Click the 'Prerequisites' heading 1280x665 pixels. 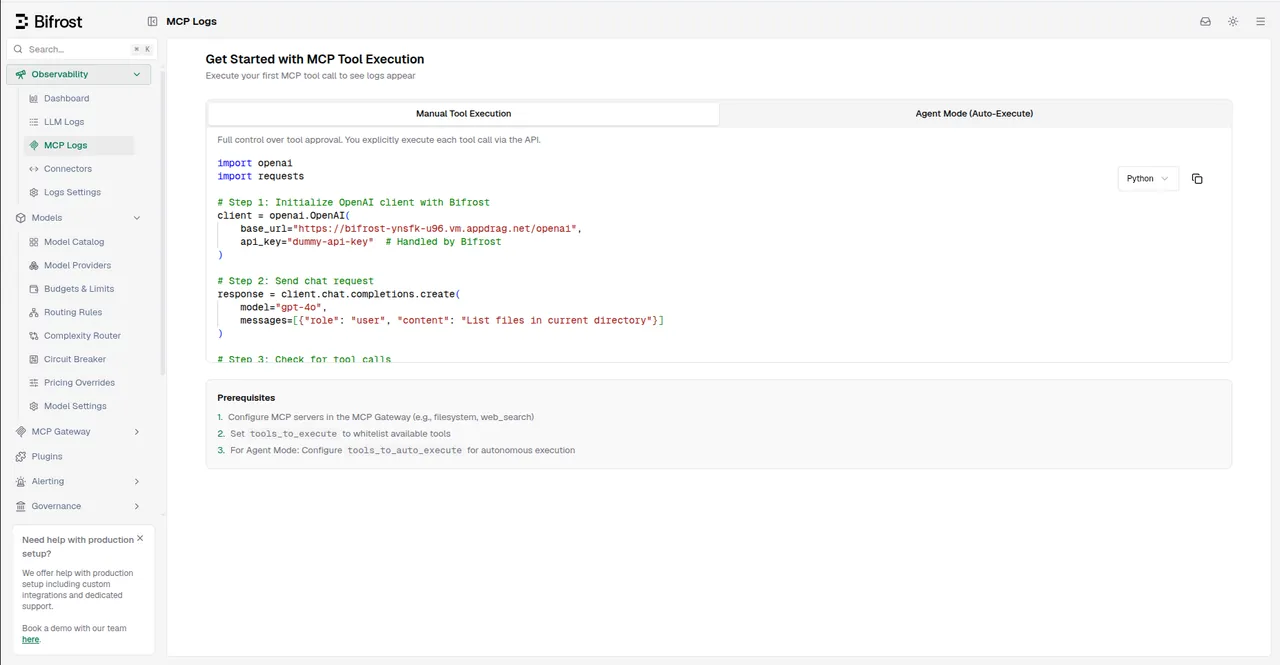[x=246, y=398]
